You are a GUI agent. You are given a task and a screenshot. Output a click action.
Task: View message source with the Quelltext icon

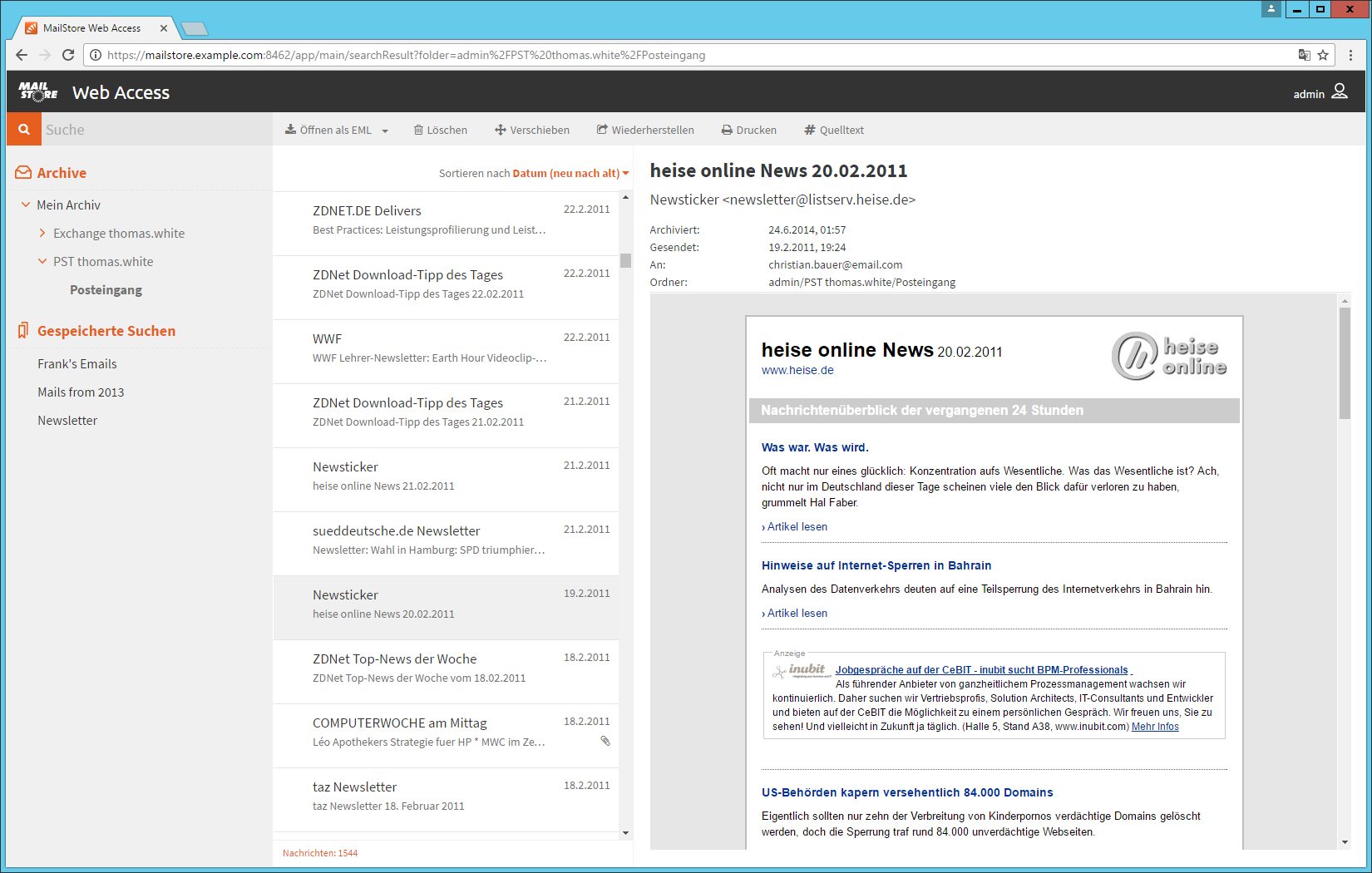807,129
